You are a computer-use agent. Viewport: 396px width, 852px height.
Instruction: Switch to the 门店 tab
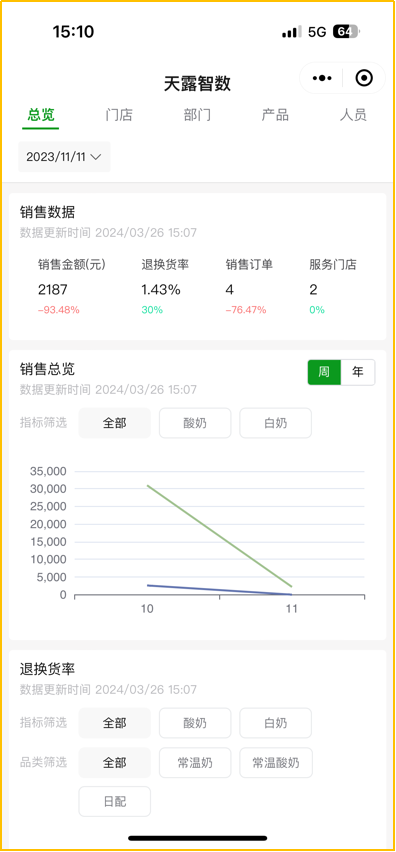(x=119, y=115)
